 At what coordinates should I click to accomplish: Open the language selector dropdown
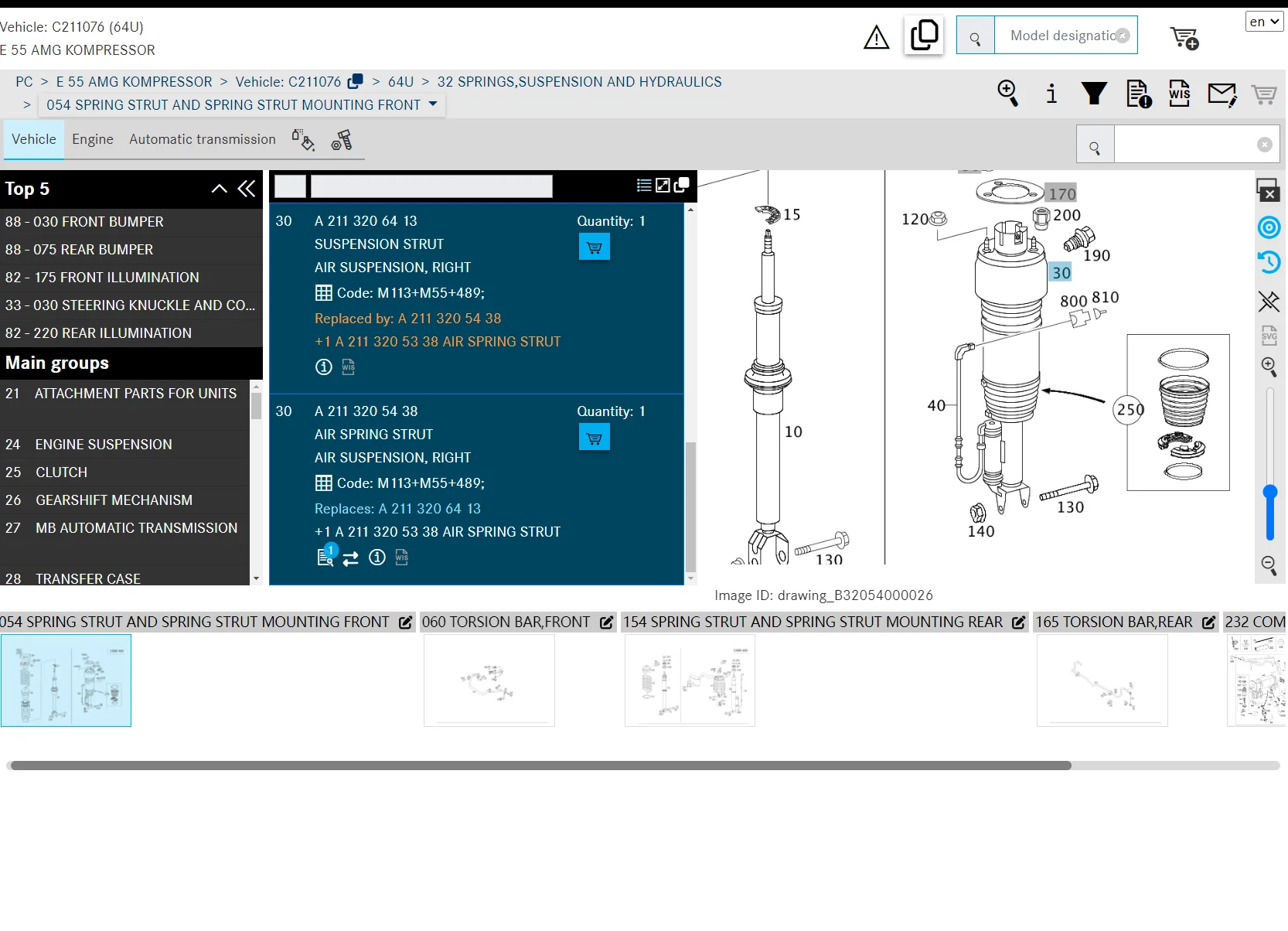point(1265,22)
